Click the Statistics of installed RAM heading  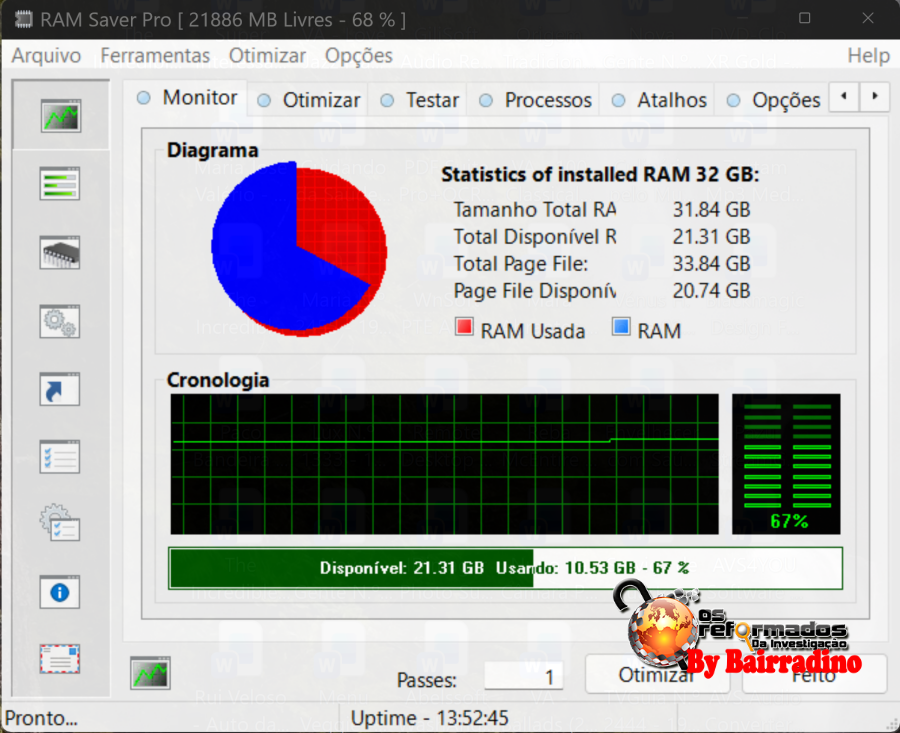[600, 174]
